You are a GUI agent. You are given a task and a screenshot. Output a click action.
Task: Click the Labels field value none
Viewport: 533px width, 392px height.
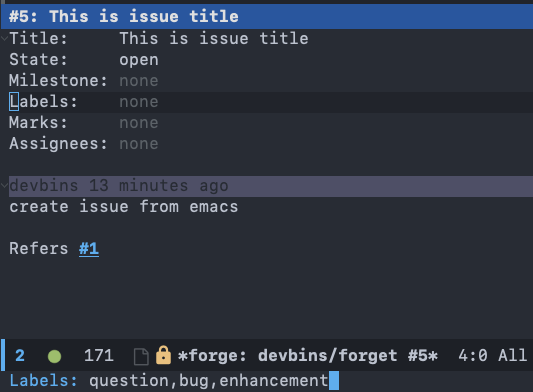click(139, 102)
